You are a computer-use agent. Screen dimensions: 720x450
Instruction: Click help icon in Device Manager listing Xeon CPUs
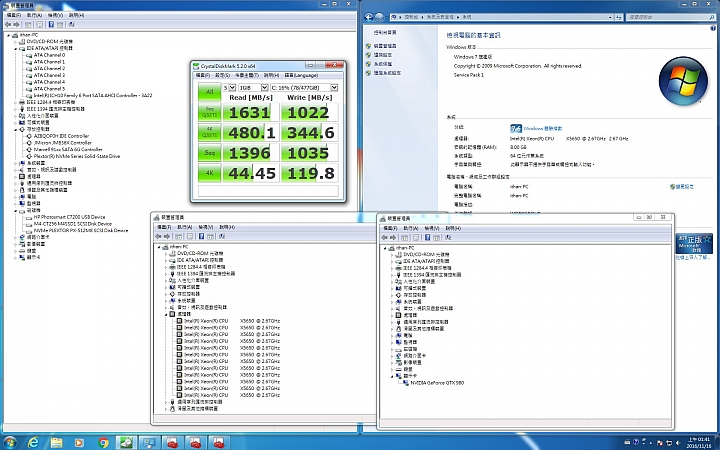coord(201,236)
